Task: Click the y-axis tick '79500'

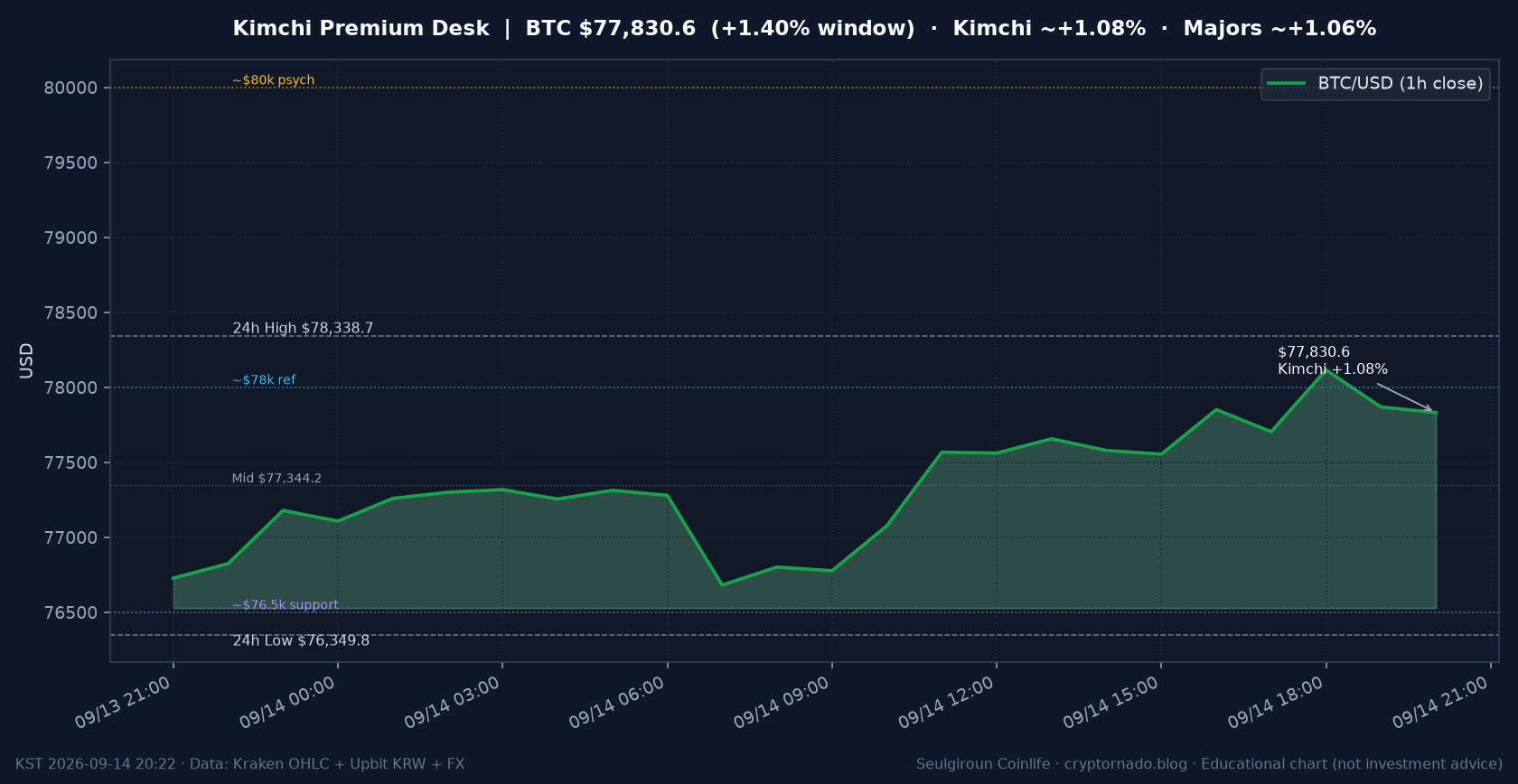Action: (70, 163)
